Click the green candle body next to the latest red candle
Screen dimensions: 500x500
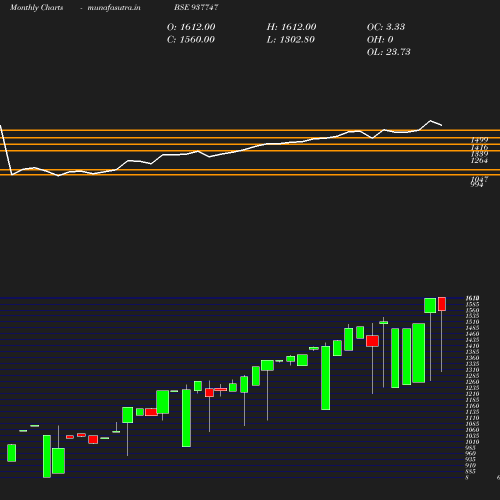pyautogui.click(x=430, y=305)
